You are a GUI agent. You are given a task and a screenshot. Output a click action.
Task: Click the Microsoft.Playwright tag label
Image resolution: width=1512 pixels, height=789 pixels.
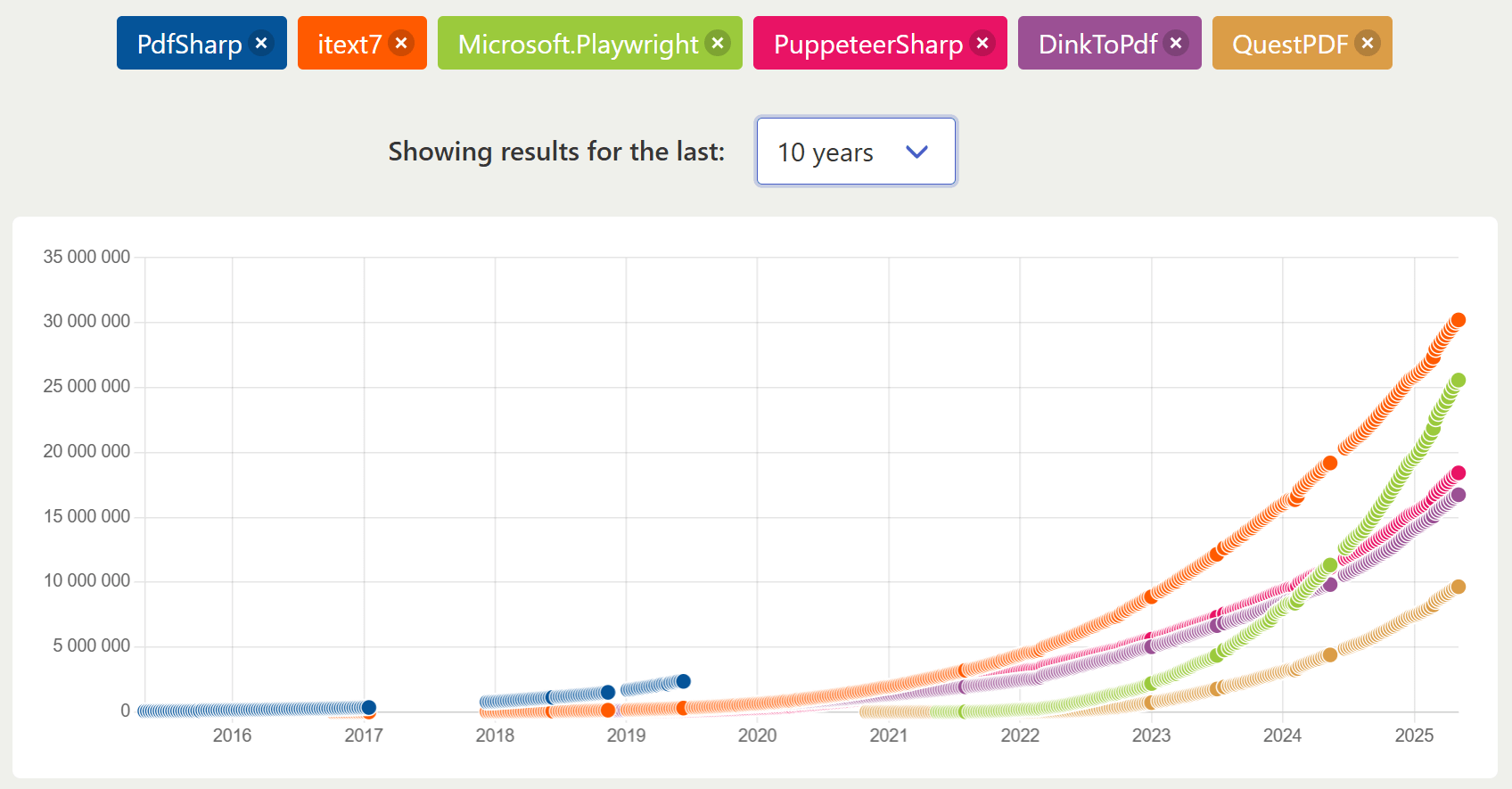point(578,44)
